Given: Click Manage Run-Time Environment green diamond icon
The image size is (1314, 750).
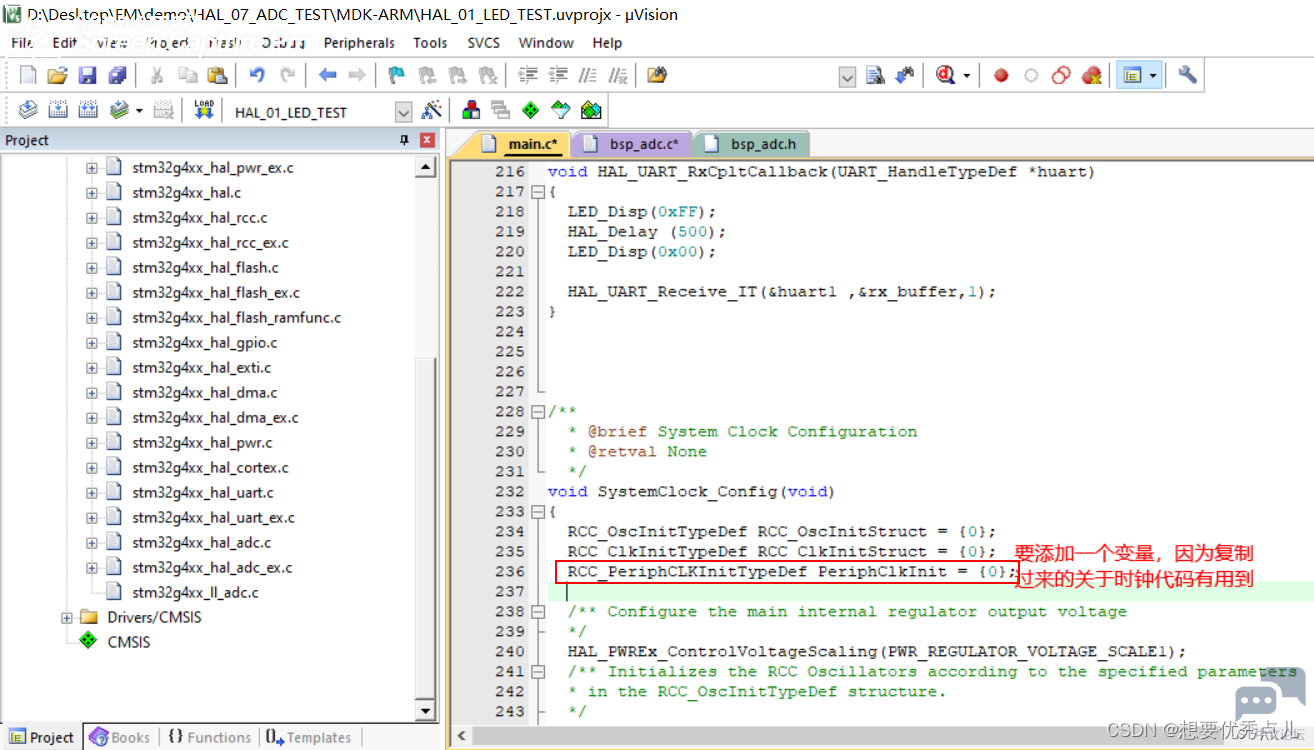Looking at the screenshot, I should (x=530, y=110).
